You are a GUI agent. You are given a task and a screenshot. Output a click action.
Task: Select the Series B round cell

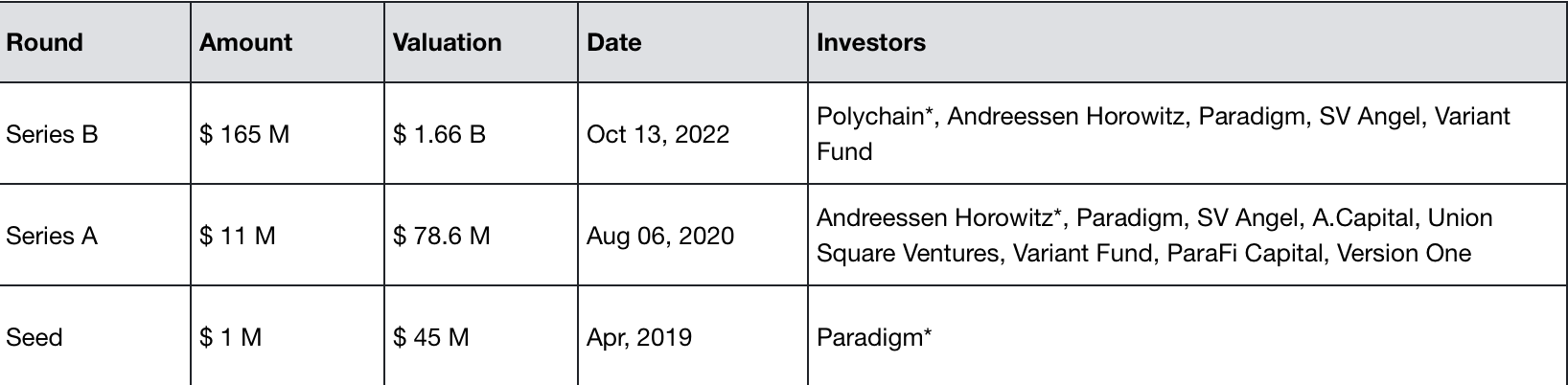point(52,134)
